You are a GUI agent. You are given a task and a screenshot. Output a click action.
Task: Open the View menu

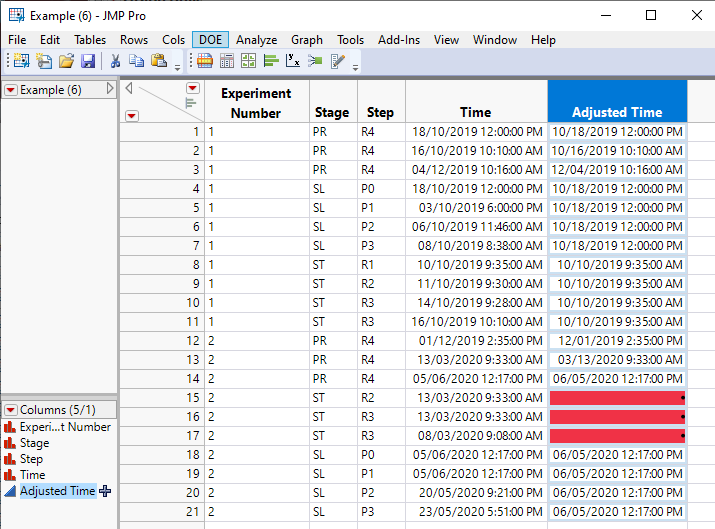[x=446, y=40]
